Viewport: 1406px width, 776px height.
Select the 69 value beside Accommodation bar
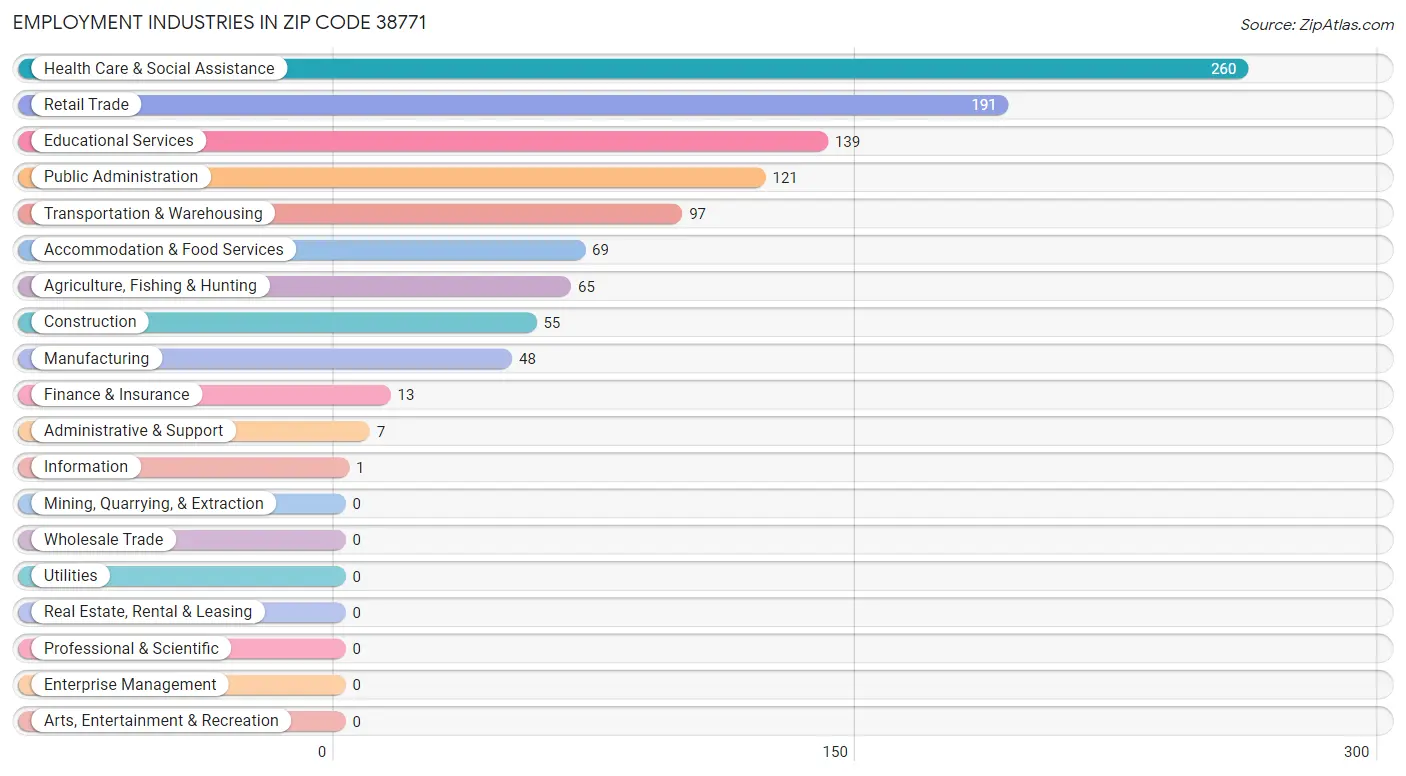click(600, 250)
